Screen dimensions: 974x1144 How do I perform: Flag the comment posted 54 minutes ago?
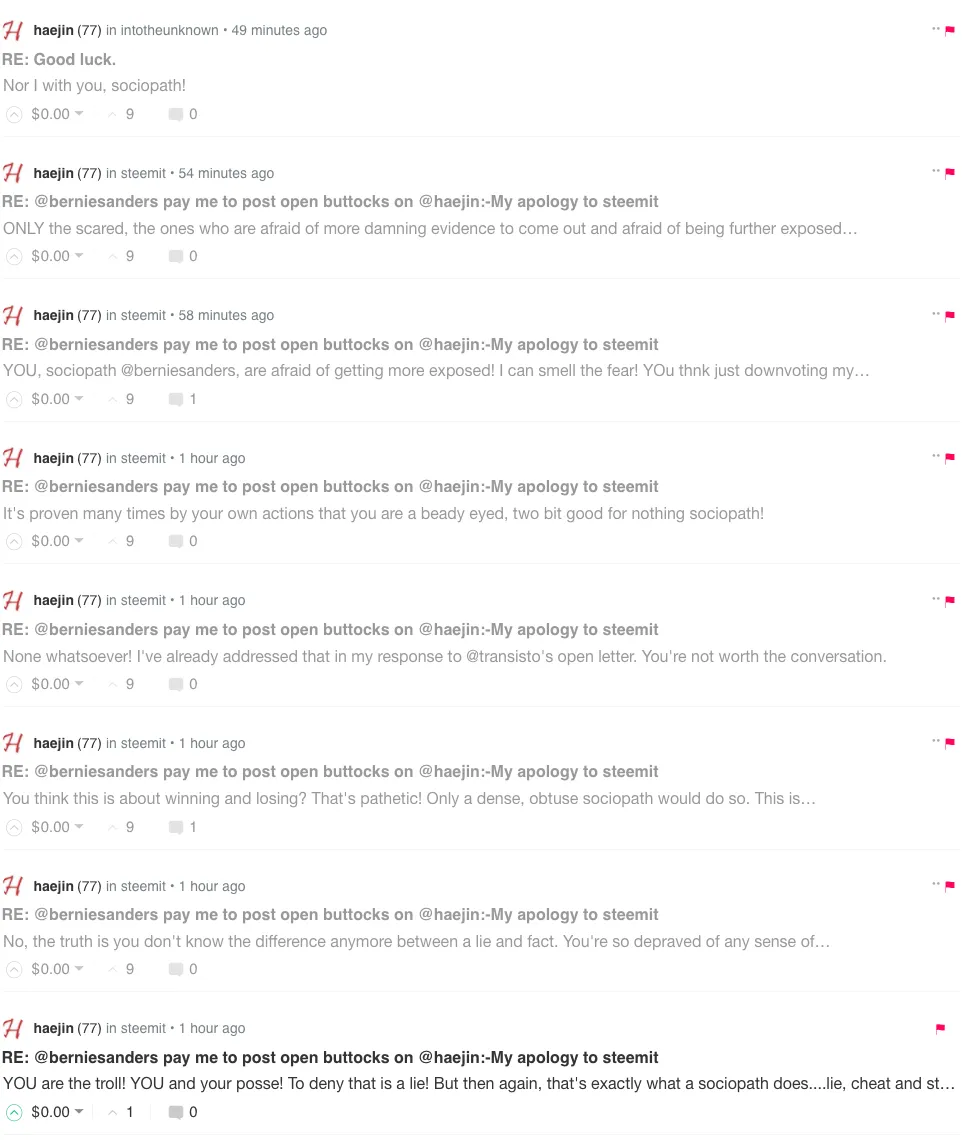(950, 173)
